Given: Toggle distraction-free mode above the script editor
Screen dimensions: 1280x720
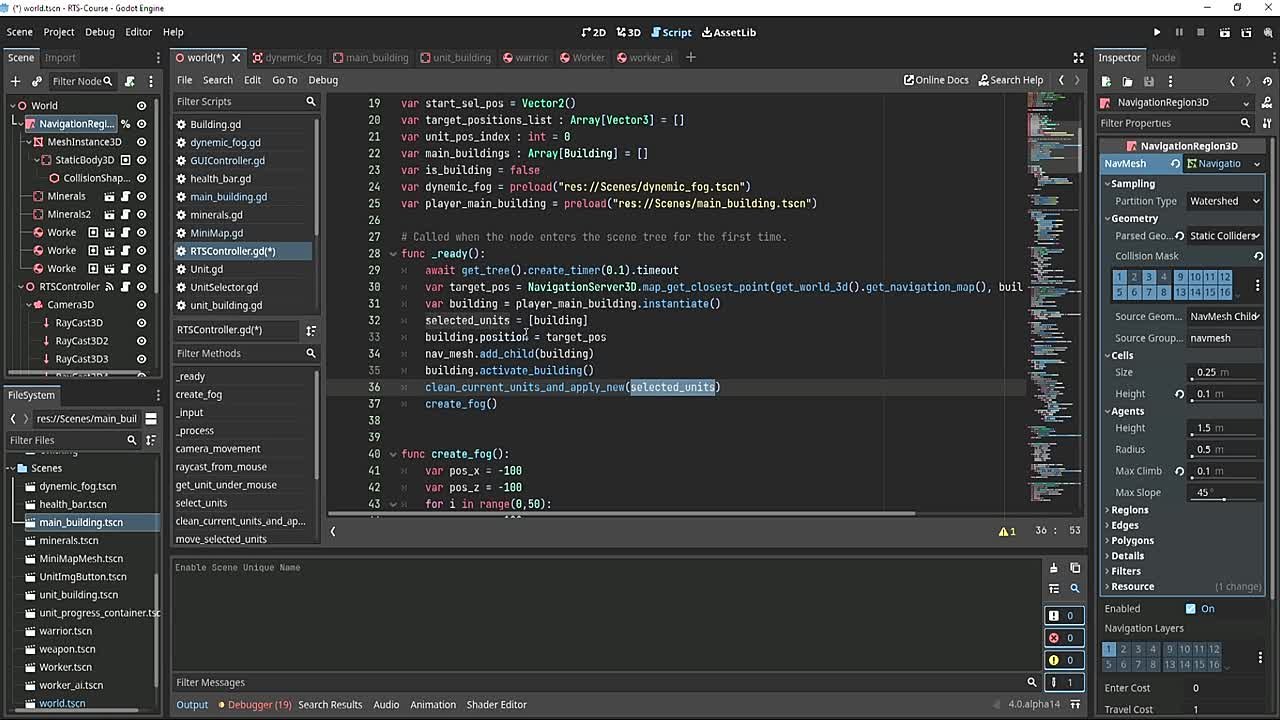Looking at the screenshot, I should point(1078,58).
